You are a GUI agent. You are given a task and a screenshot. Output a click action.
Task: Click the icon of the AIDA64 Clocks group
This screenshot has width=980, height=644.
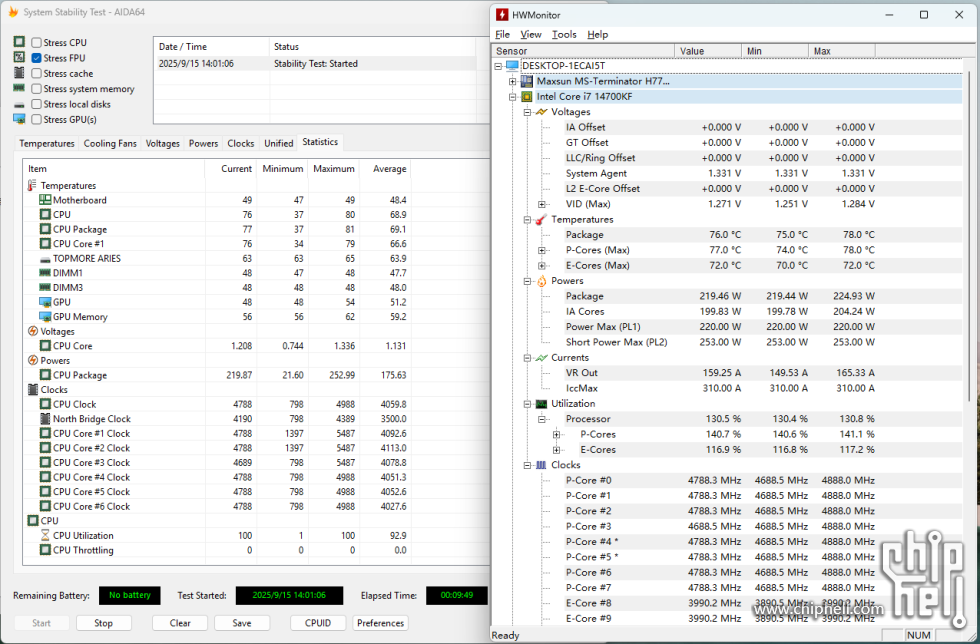click(x=32, y=390)
